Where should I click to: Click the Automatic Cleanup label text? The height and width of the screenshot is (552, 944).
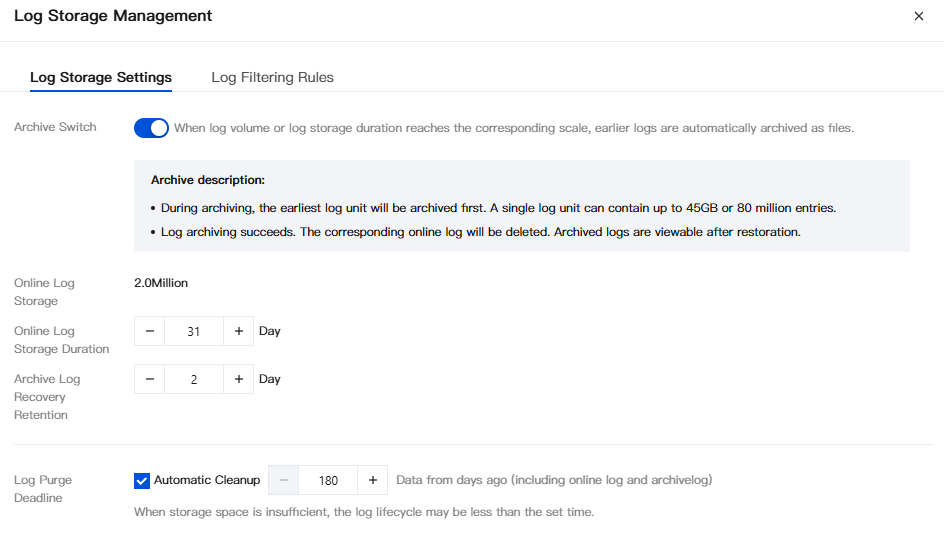[x=207, y=480]
